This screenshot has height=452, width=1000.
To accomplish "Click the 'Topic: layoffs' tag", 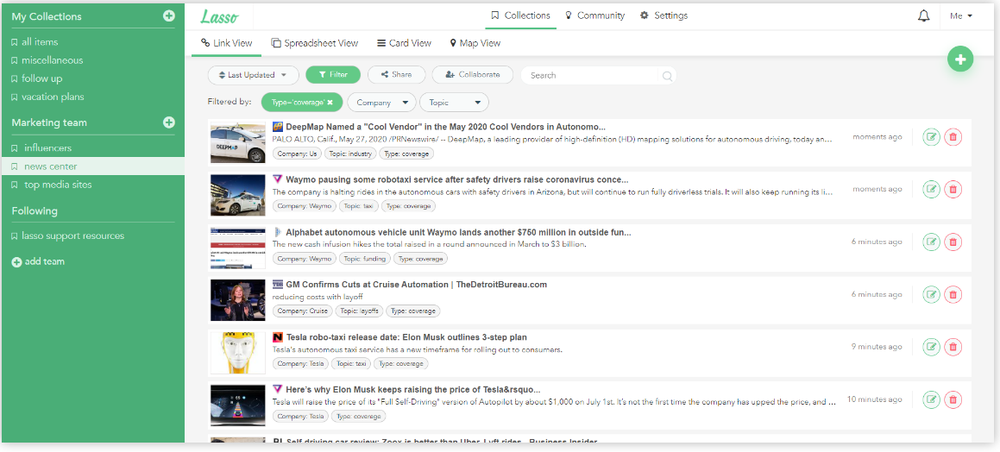I will (360, 311).
